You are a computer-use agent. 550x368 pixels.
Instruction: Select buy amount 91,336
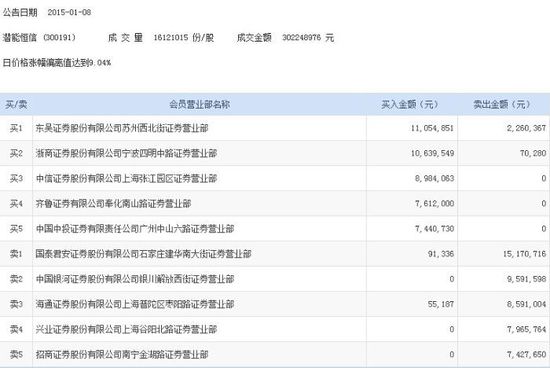(441, 254)
